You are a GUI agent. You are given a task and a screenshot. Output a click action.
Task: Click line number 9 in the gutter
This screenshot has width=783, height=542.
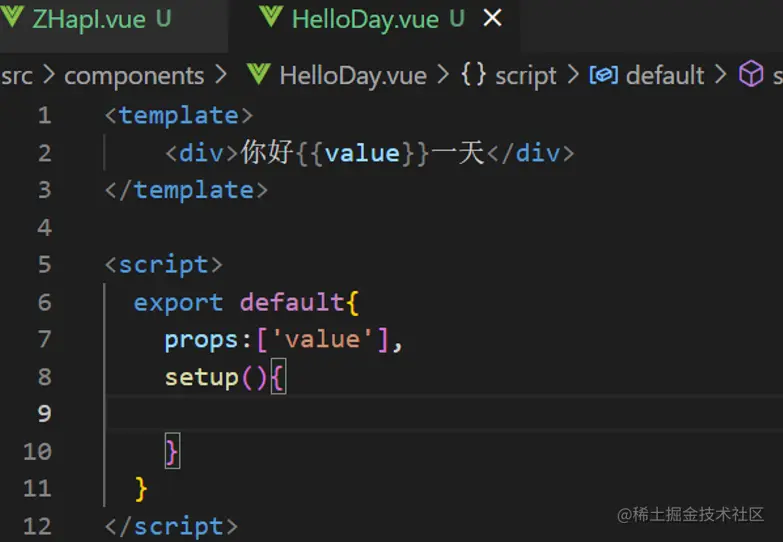point(43,413)
